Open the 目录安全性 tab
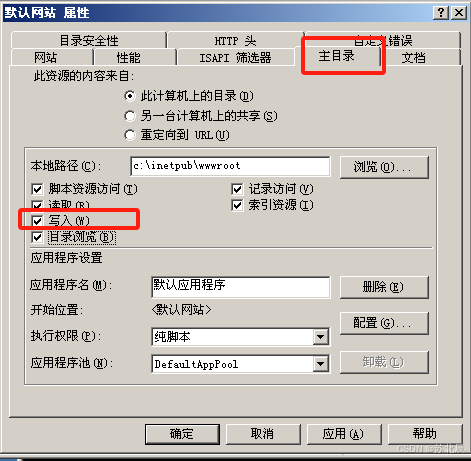 click(89, 40)
